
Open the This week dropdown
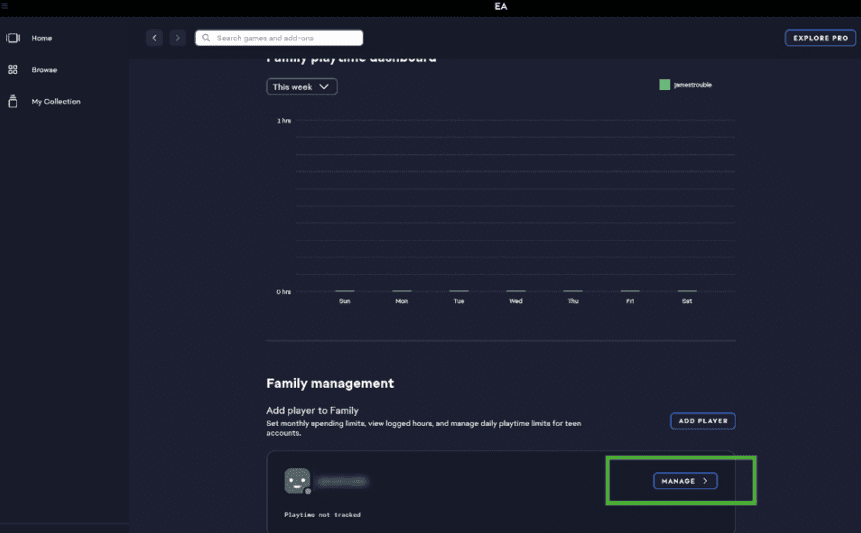click(x=301, y=87)
